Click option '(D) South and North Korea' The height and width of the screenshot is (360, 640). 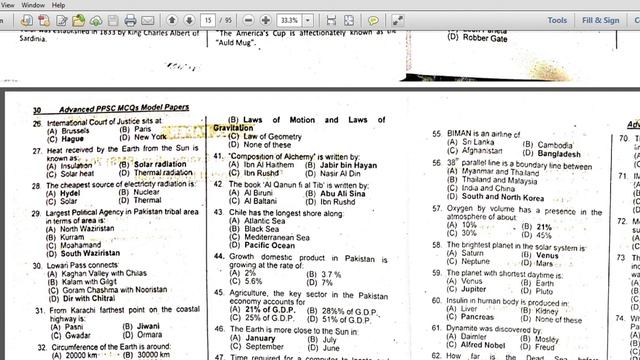coord(496,197)
